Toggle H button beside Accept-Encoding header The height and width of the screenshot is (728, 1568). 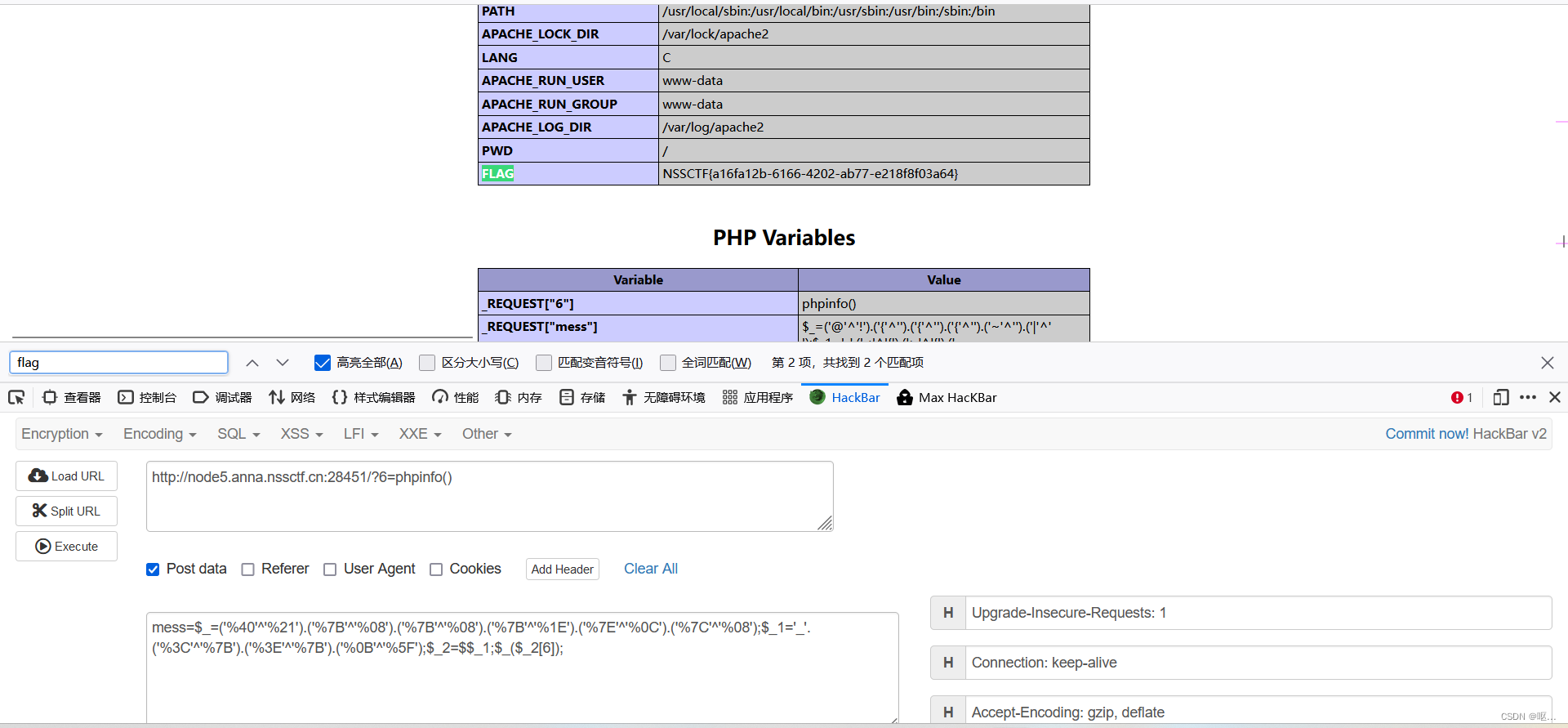point(948,712)
